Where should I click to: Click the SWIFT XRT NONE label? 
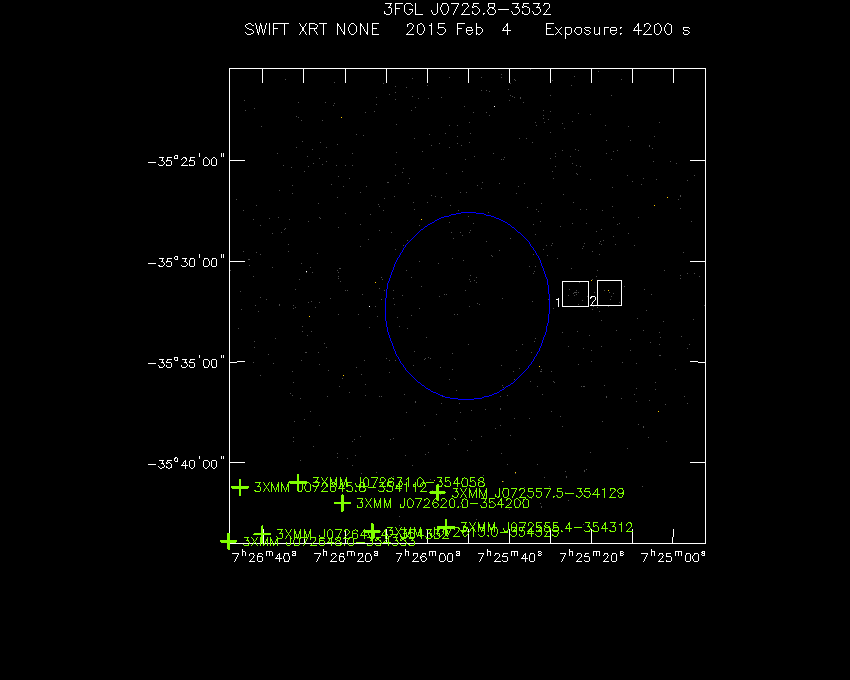click(312, 29)
